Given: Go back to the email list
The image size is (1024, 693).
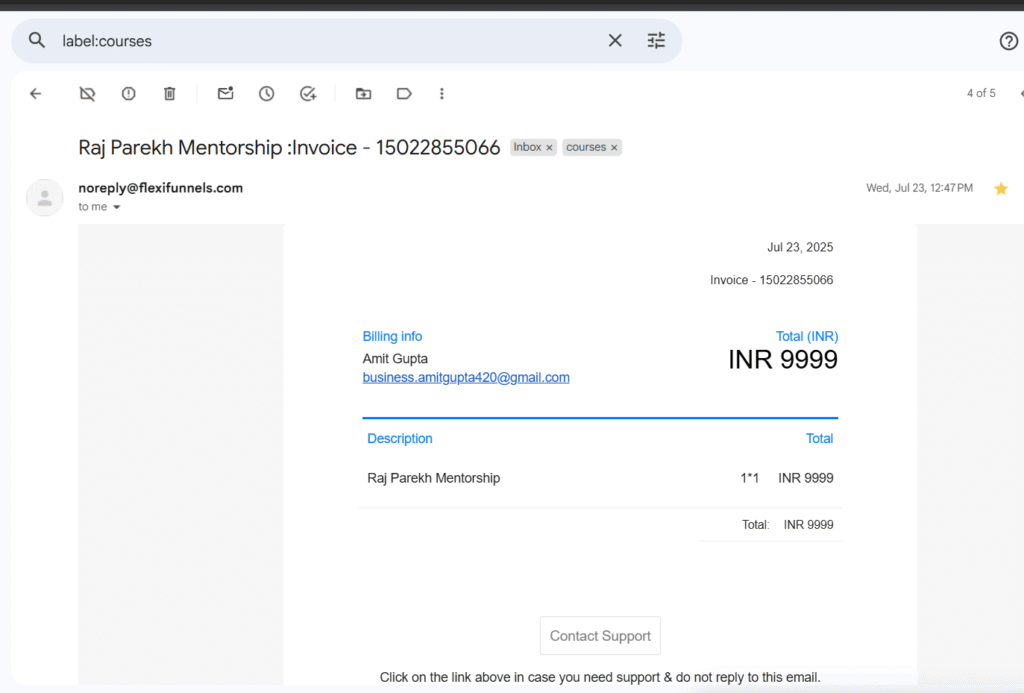Looking at the screenshot, I should point(36,94).
